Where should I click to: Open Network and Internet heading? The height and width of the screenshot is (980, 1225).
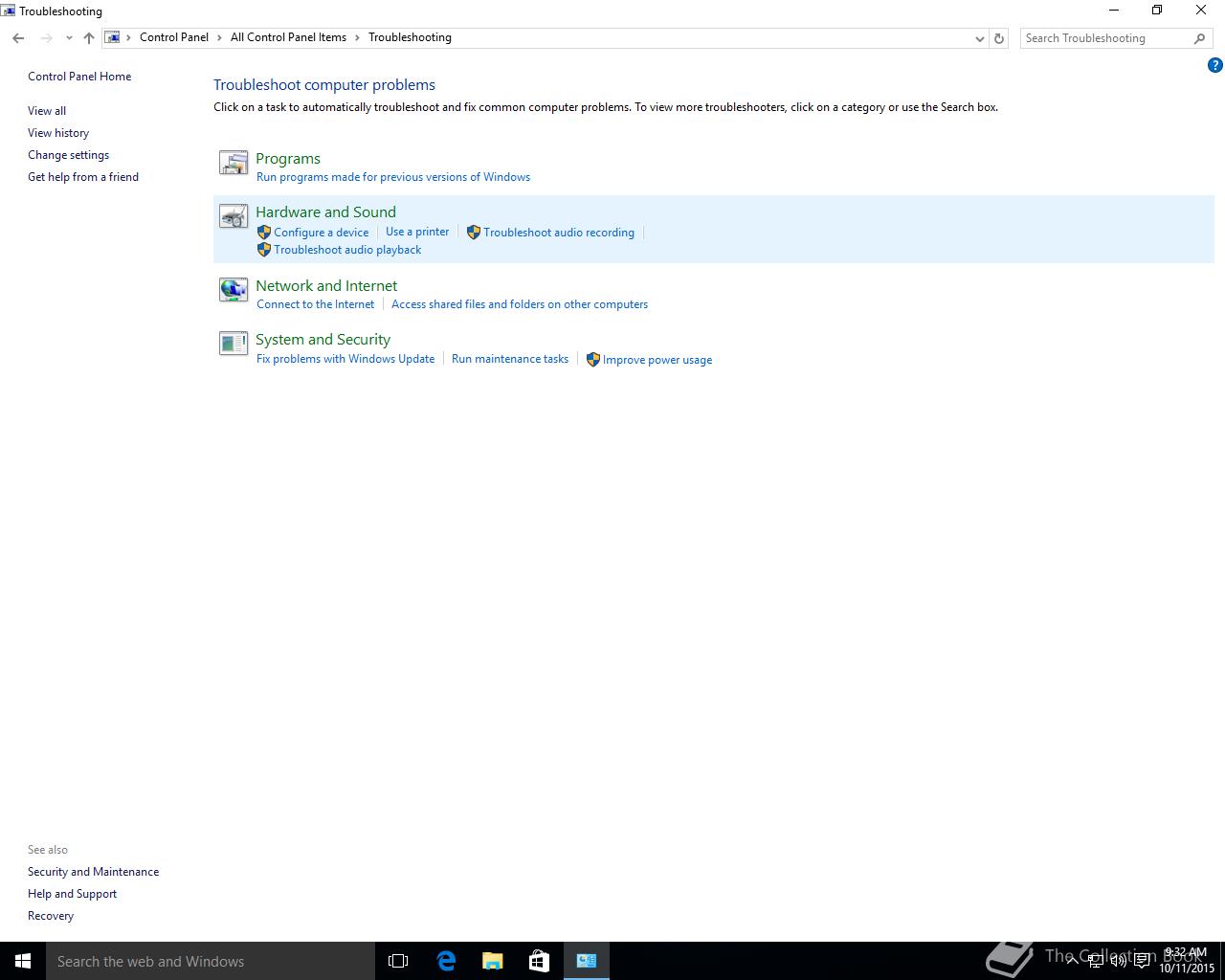[x=326, y=286]
